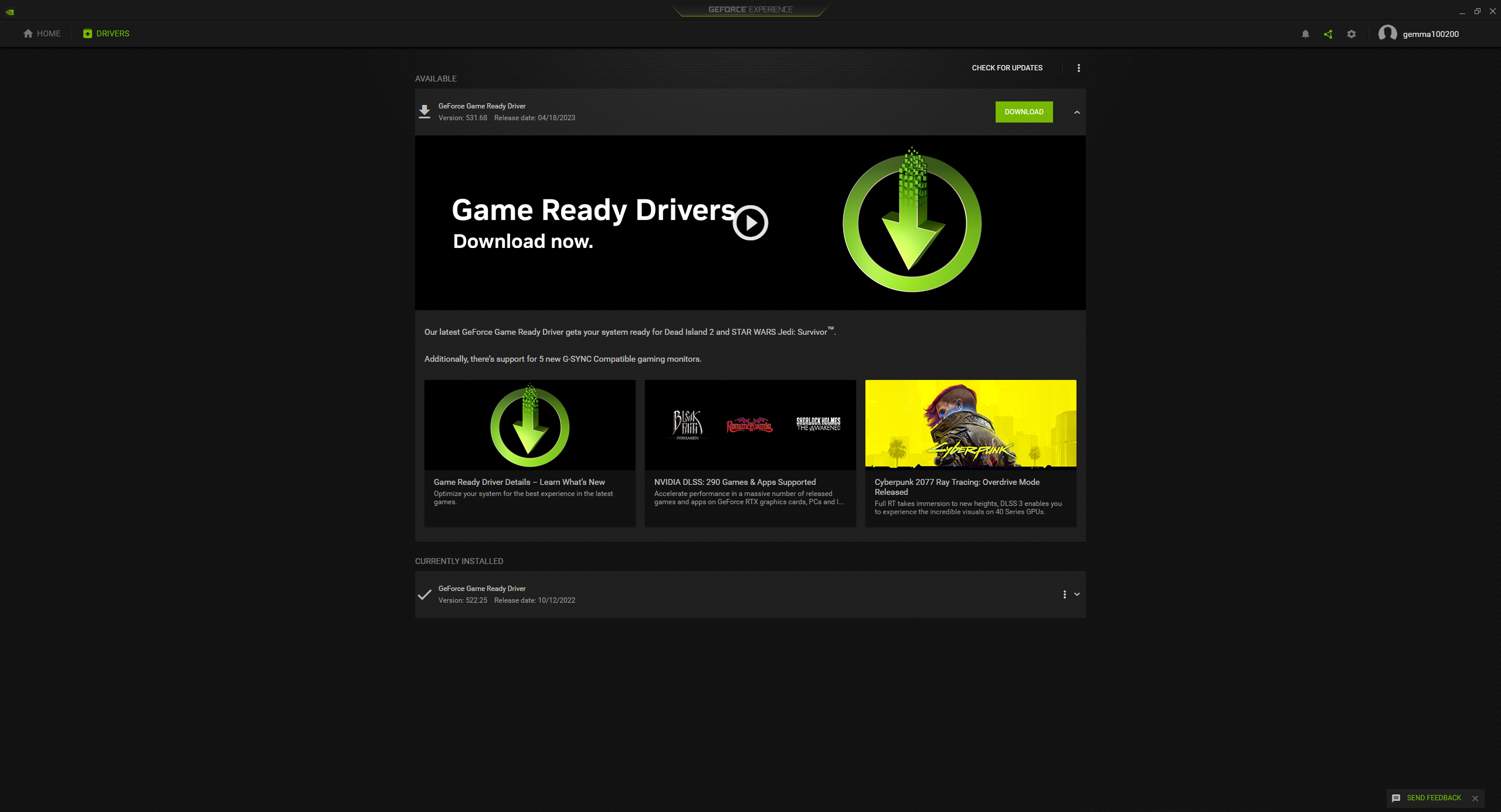This screenshot has height=812, width=1501.
Task: Click 'Version: 531.68' text
Action: (x=463, y=118)
